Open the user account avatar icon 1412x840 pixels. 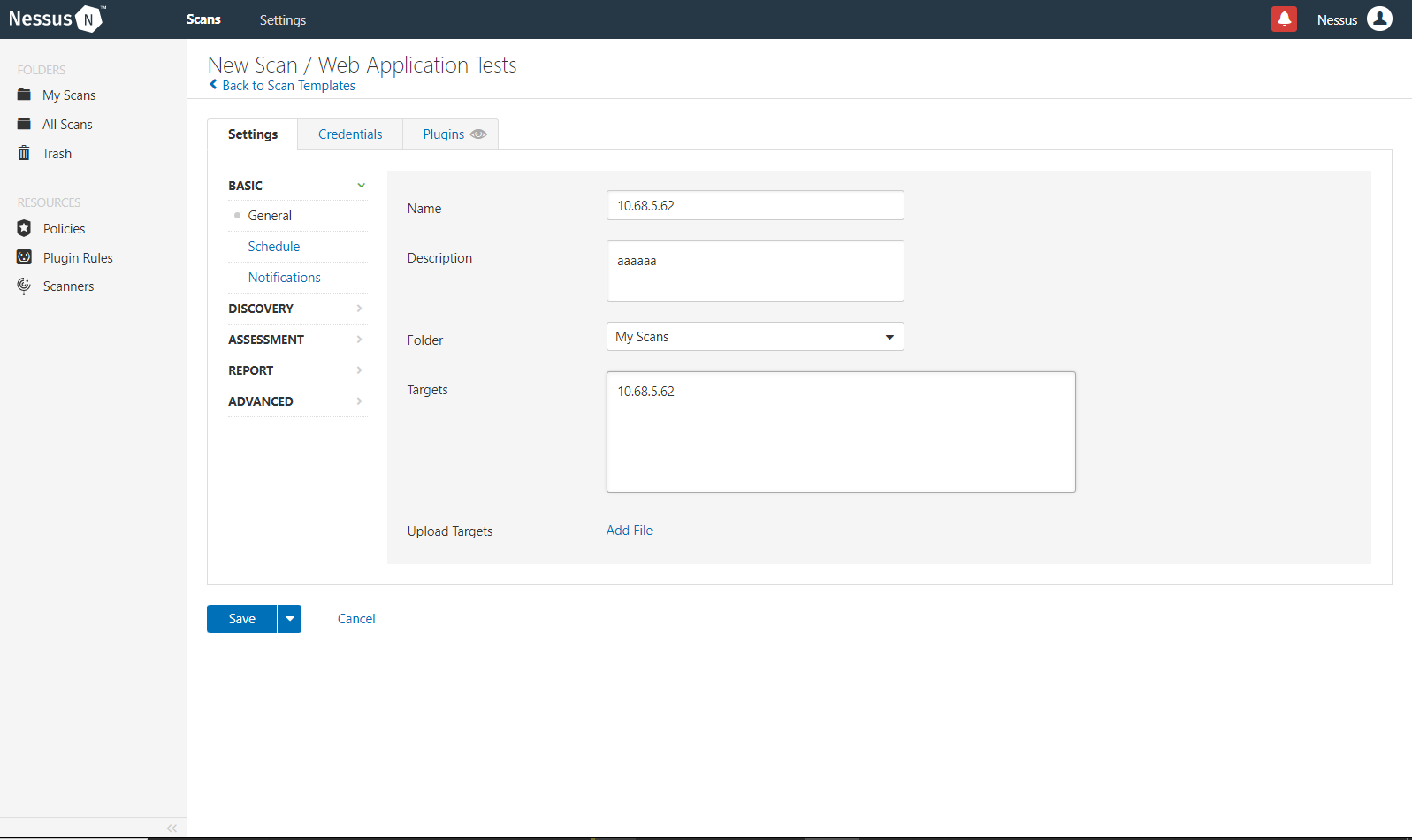coord(1379,19)
